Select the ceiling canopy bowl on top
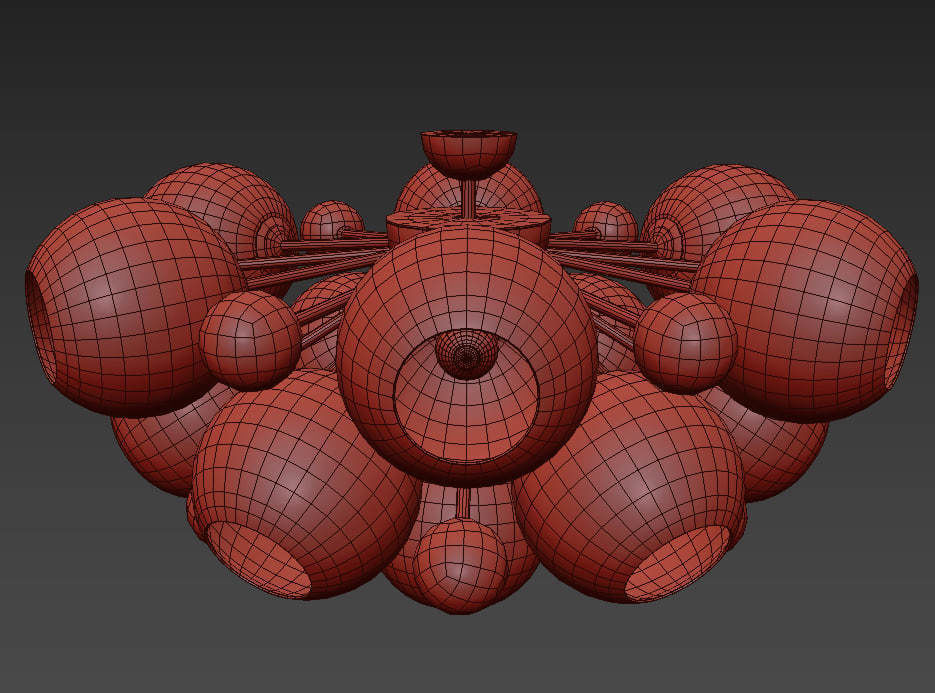 [x=469, y=153]
